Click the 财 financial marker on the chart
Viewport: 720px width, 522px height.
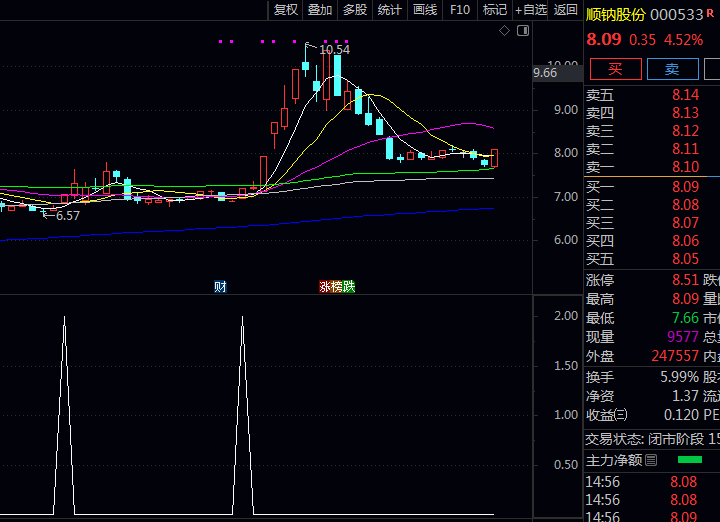click(220, 287)
